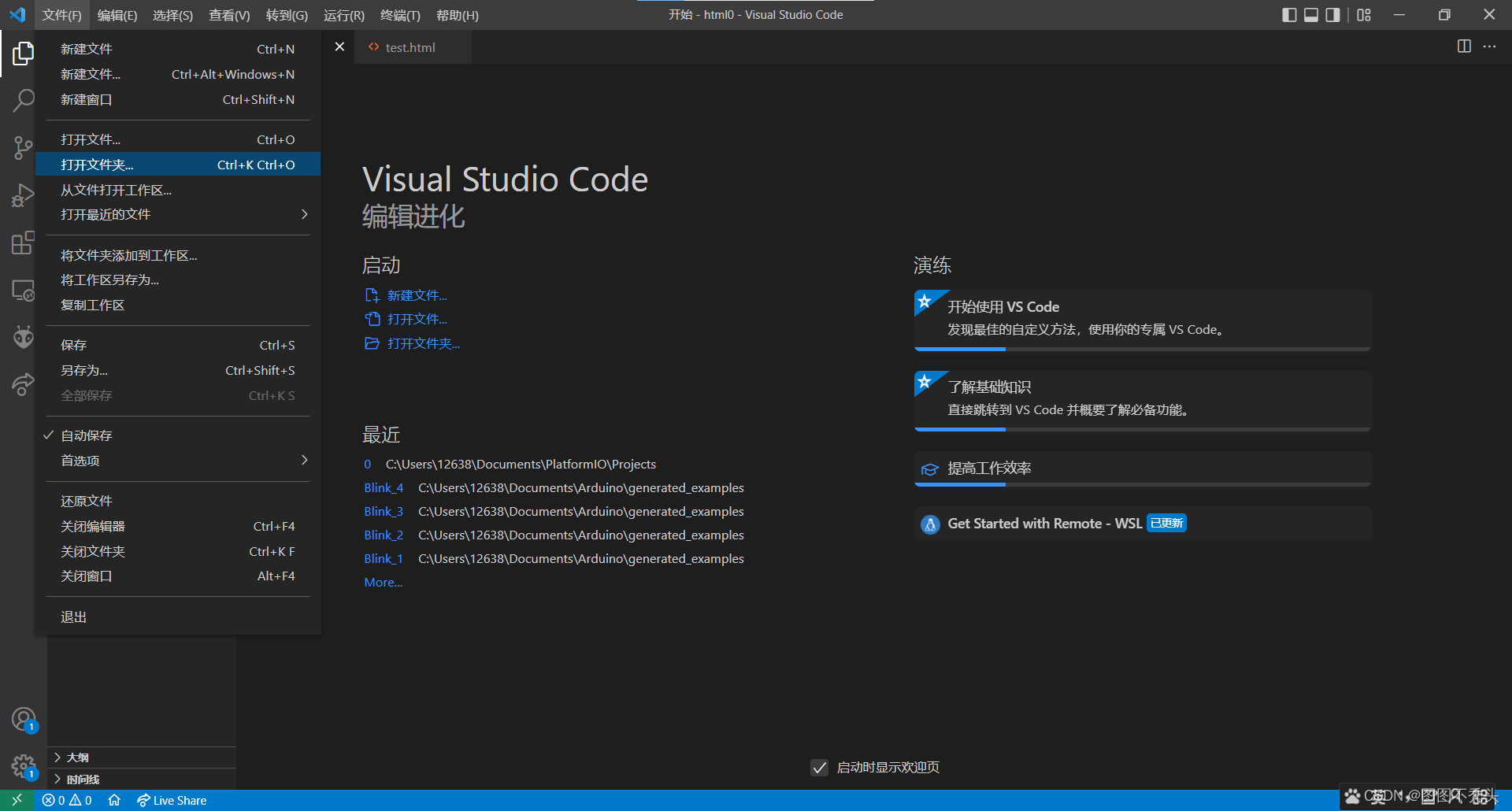This screenshot has height=811, width=1512.
Task: Choose 退出 menu entry
Action: 178,617
